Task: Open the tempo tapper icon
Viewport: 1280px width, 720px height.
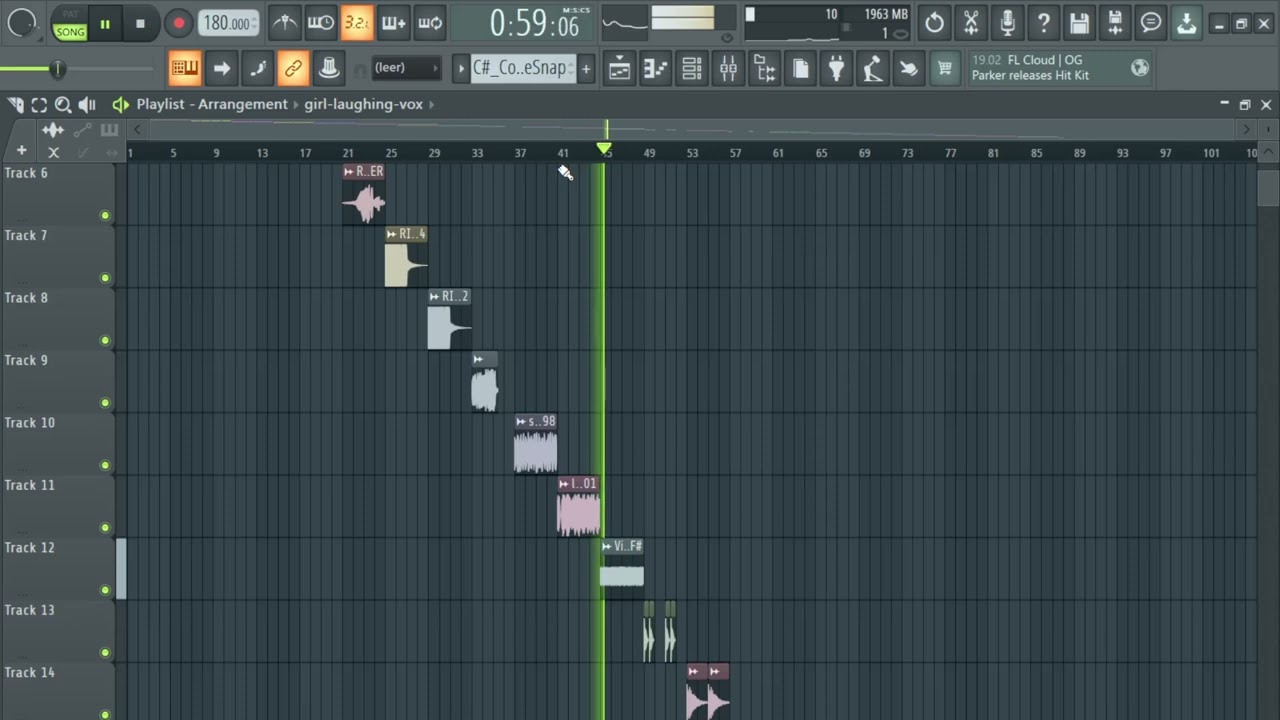Action: click(x=872, y=68)
